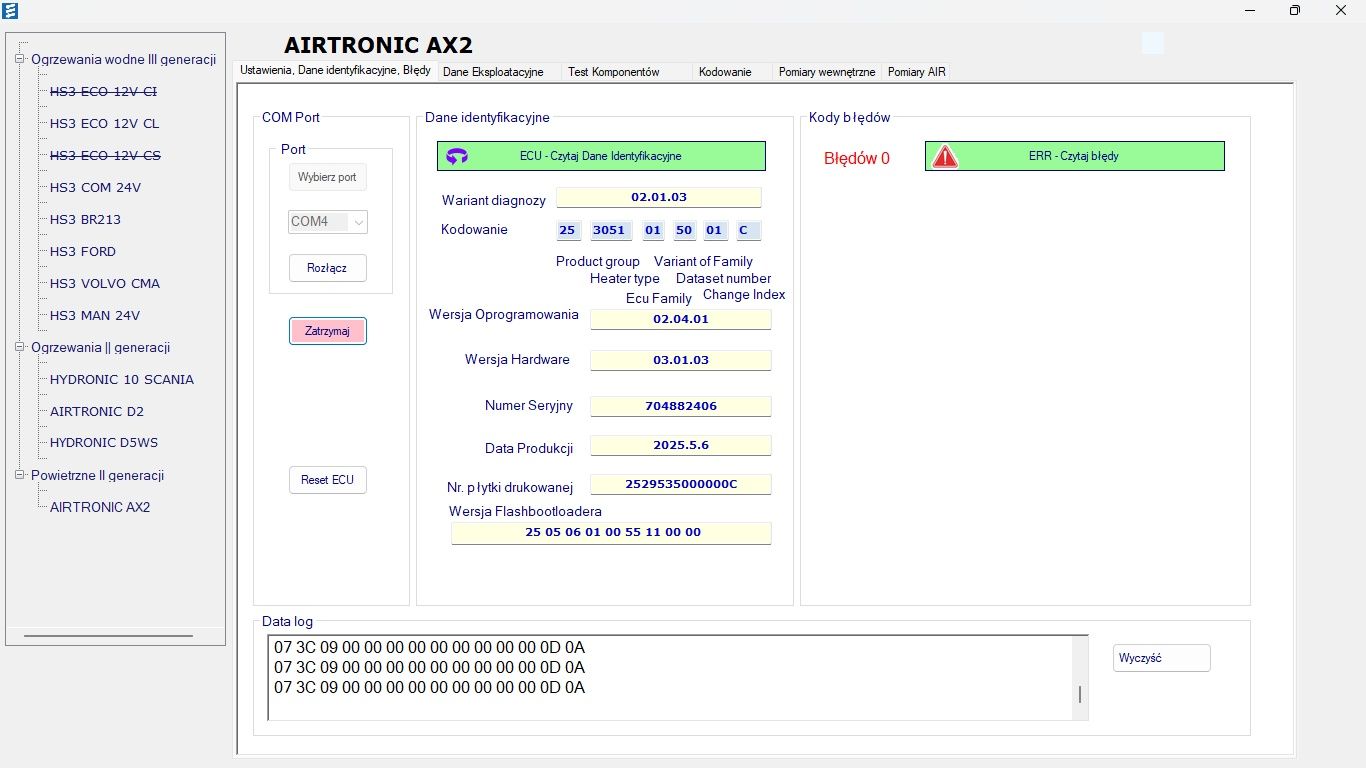Select HS3 ECO 12V CS tree item
1366x768 pixels.
coord(105,155)
